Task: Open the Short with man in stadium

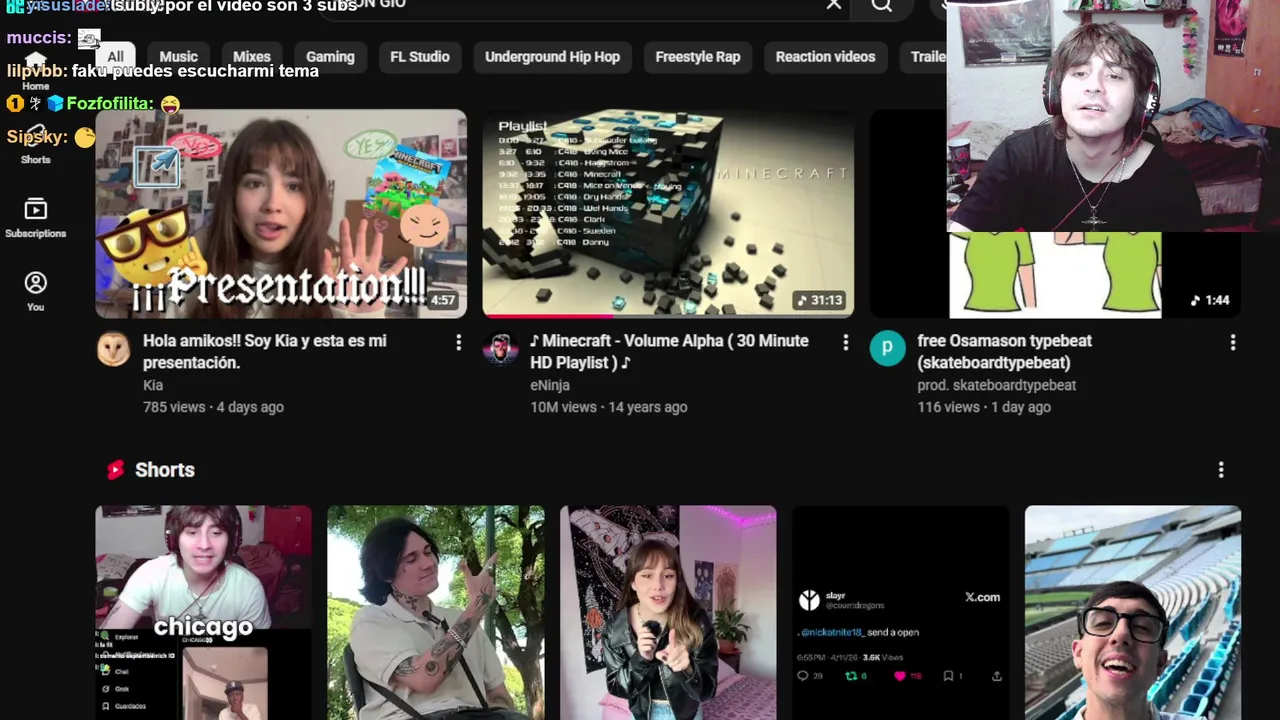Action: click(1133, 613)
